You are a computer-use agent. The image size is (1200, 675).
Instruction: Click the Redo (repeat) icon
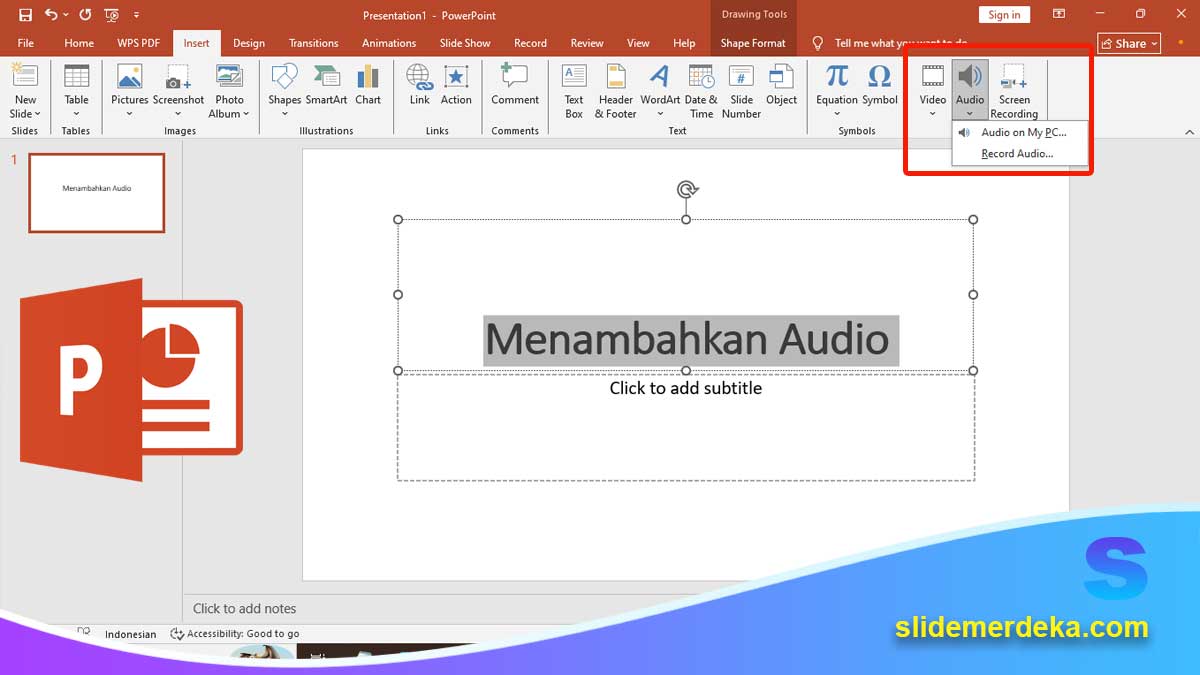[85, 15]
